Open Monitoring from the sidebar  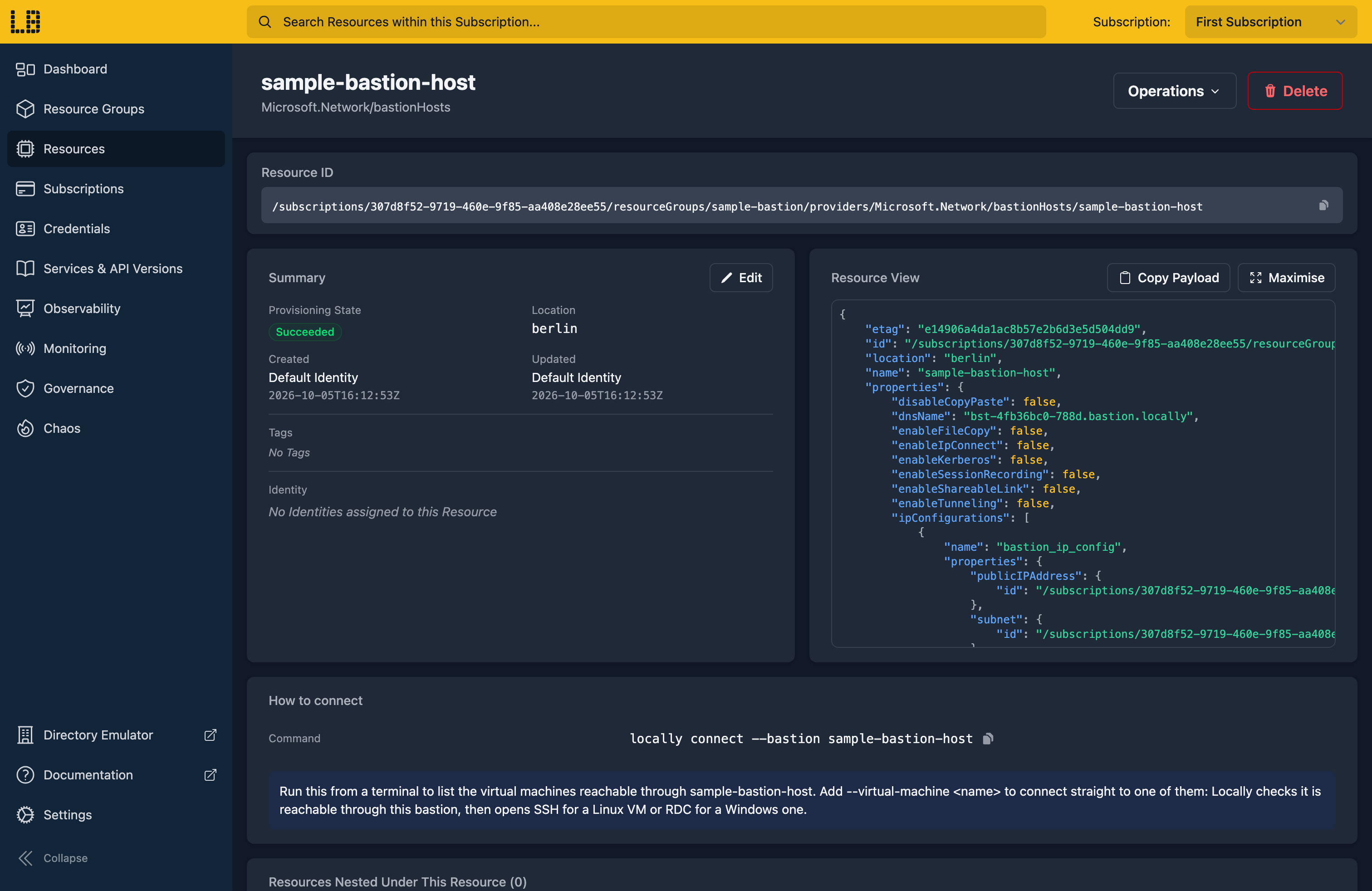pyautogui.click(x=116, y=349)
